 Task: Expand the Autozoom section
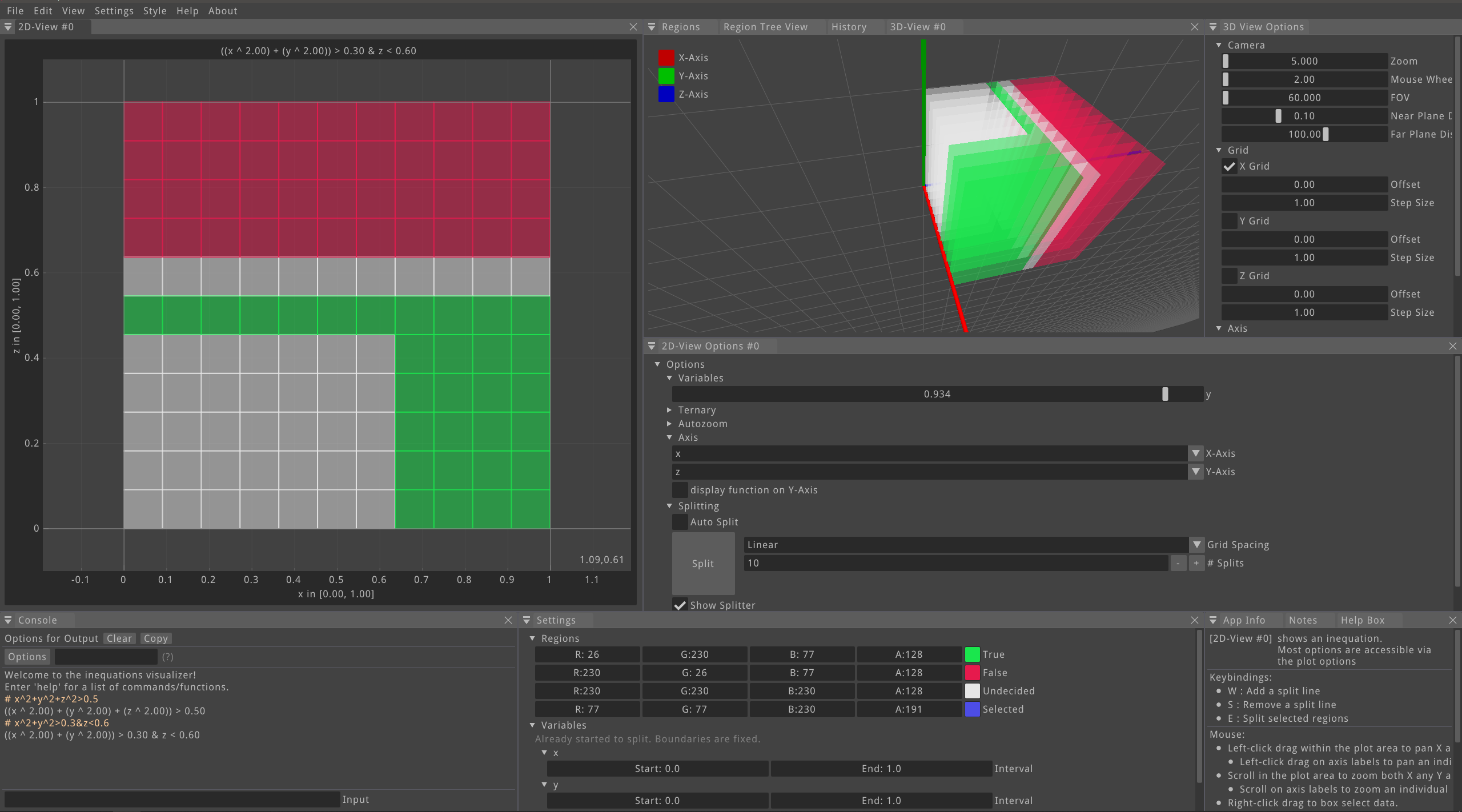coord(669,424)
